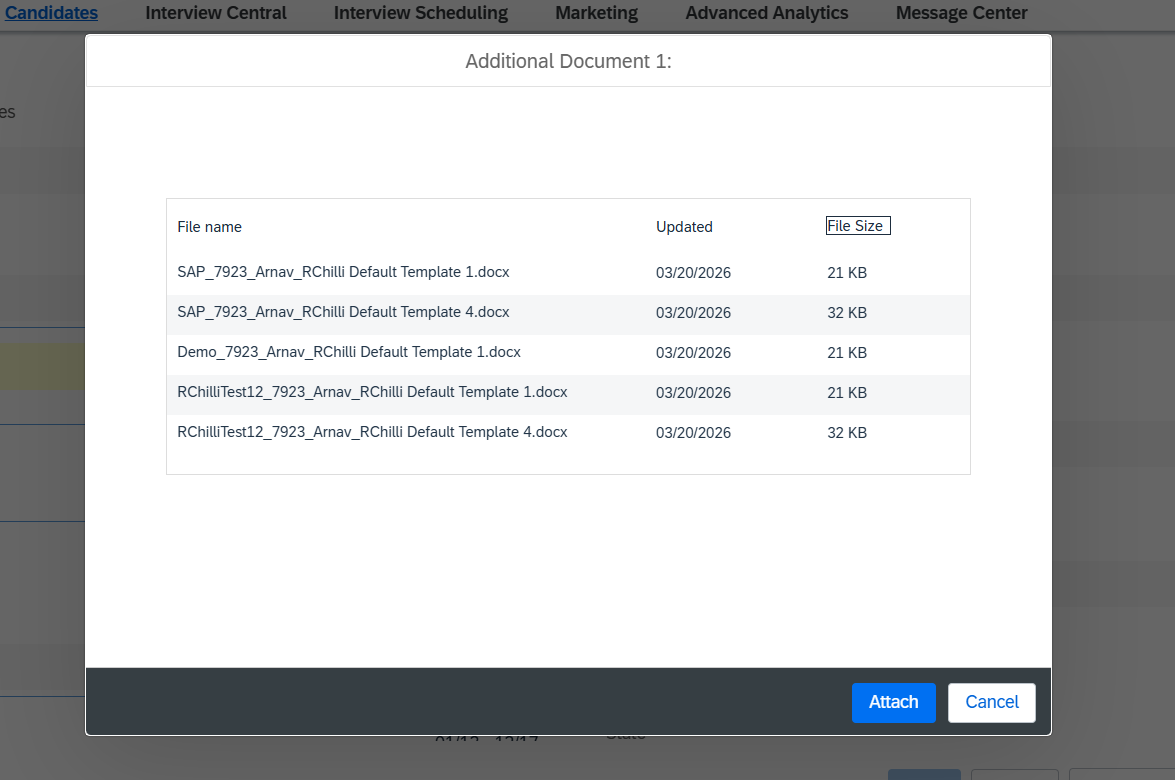The image size is (1175, 780).
Task: Switch to Interview Central tab
Action: (216, 13)
